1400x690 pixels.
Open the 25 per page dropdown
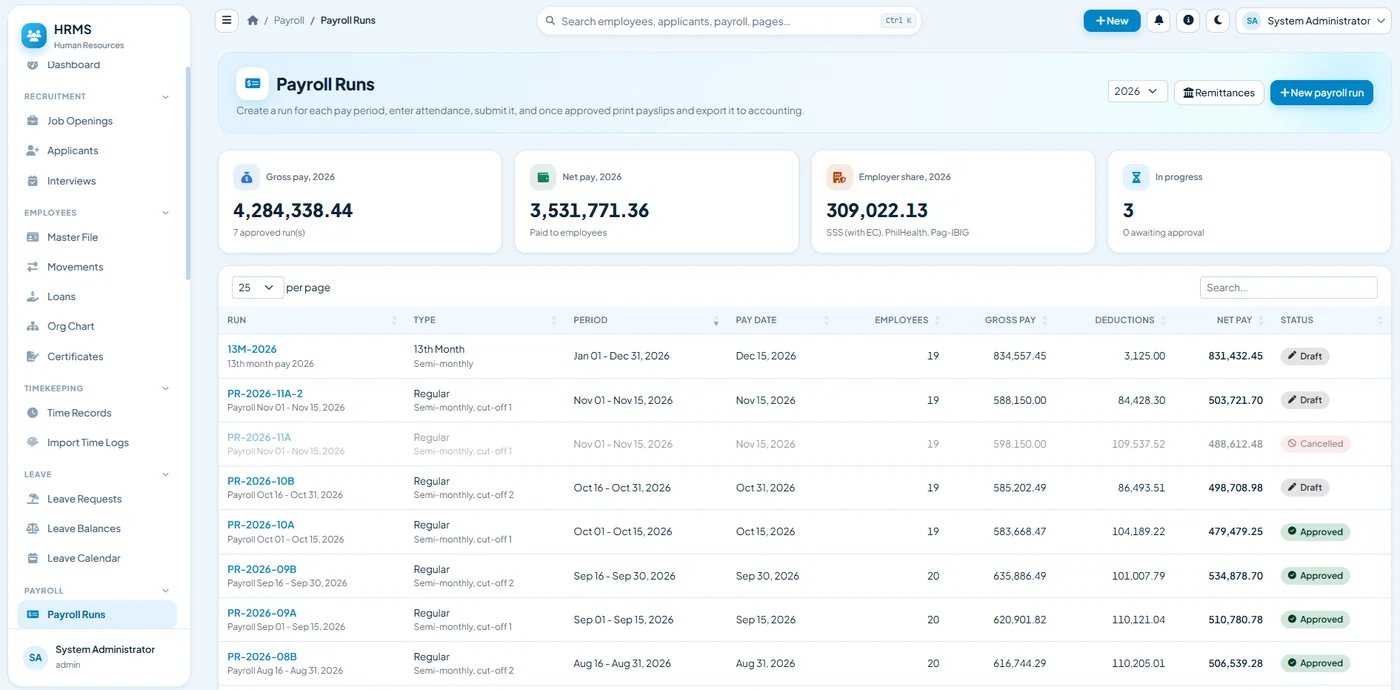click(258, 287)
